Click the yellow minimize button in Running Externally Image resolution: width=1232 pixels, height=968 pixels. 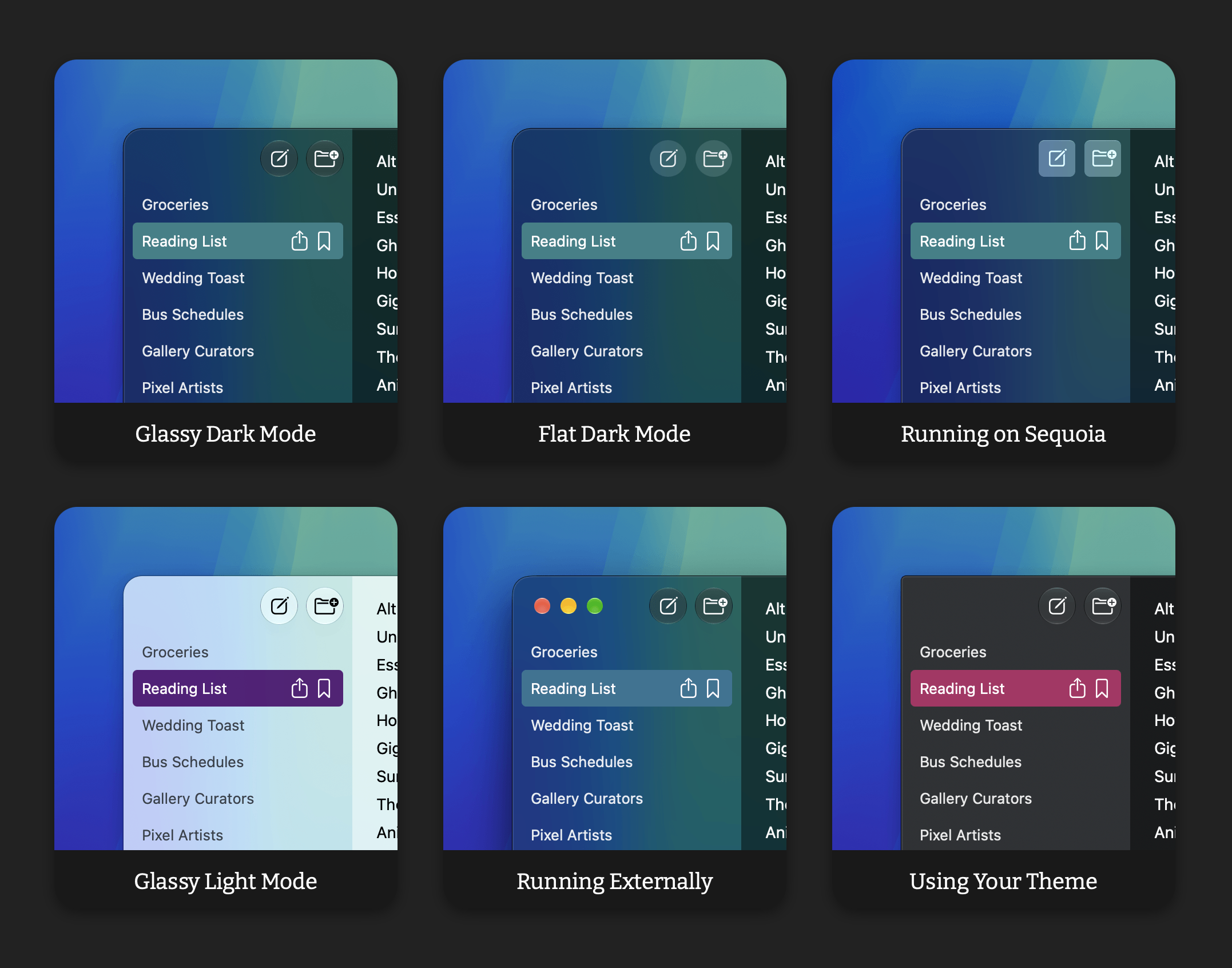pyautogui.click(x=569, y=606)
